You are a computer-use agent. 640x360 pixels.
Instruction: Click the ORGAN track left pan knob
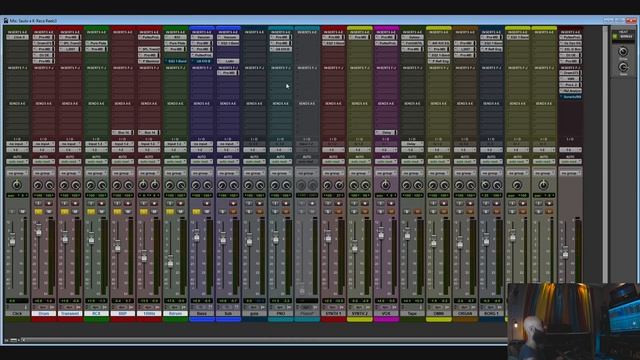(x=459, y=185)
